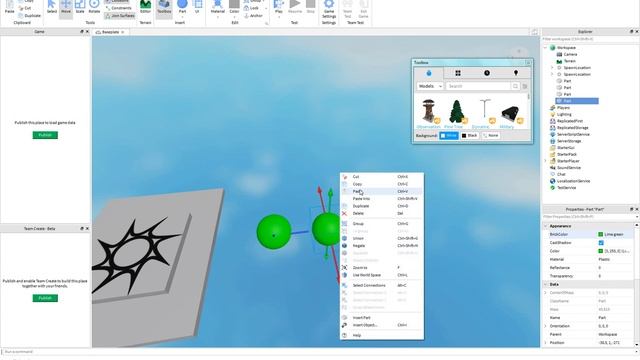The height and width of the screenshot is (360, 640).
Task: Focus the Explorer filter workspace field
Action: 590,39
